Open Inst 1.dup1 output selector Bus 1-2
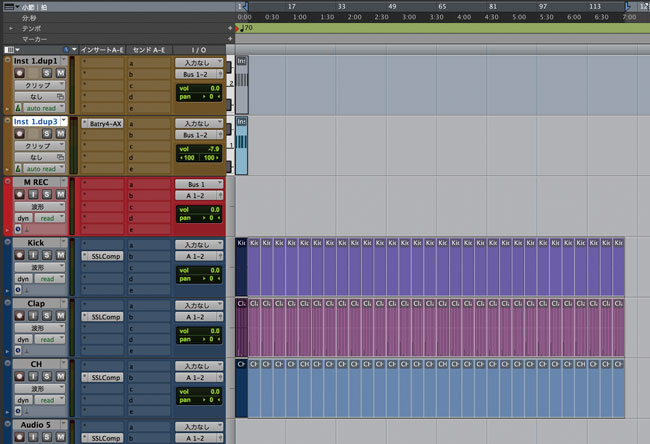 (199, 74)
